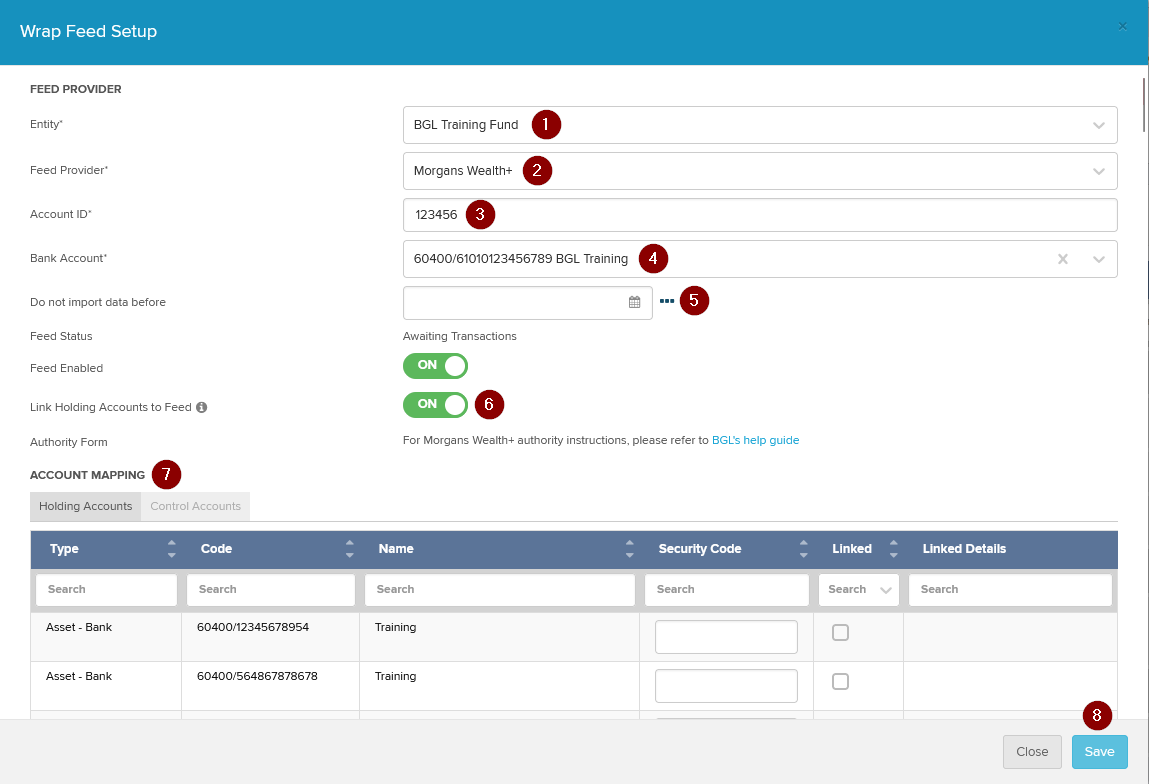
Task: Sort table by Security Code arrows
Action: tap(804, 549)
